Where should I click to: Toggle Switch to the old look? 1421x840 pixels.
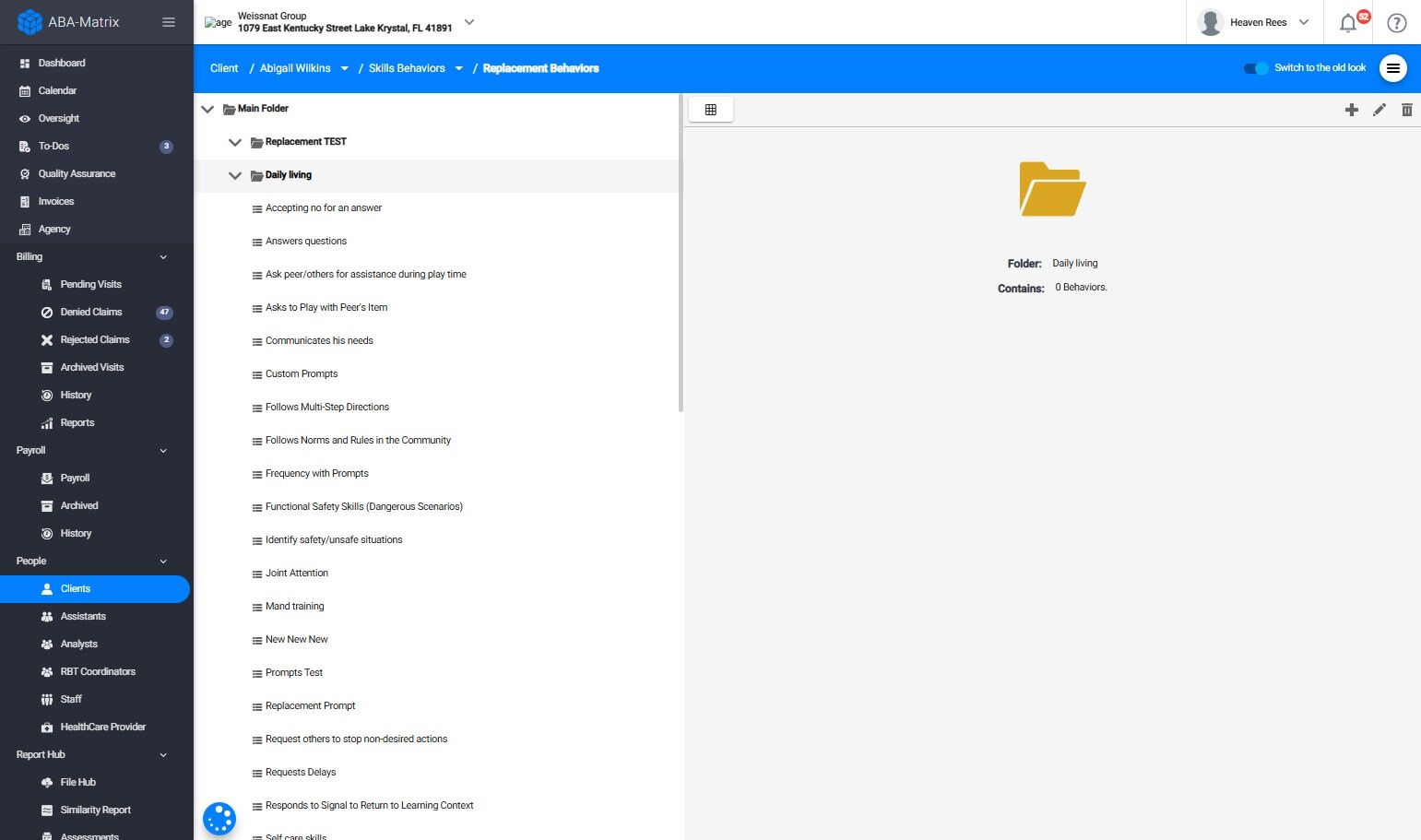(1256, 68)
